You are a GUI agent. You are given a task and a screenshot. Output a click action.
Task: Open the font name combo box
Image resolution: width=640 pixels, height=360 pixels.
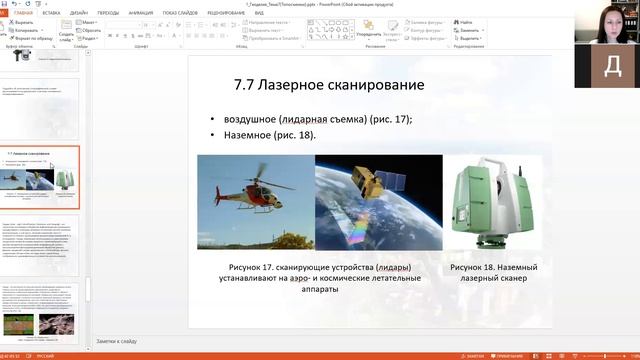[124, 25]
